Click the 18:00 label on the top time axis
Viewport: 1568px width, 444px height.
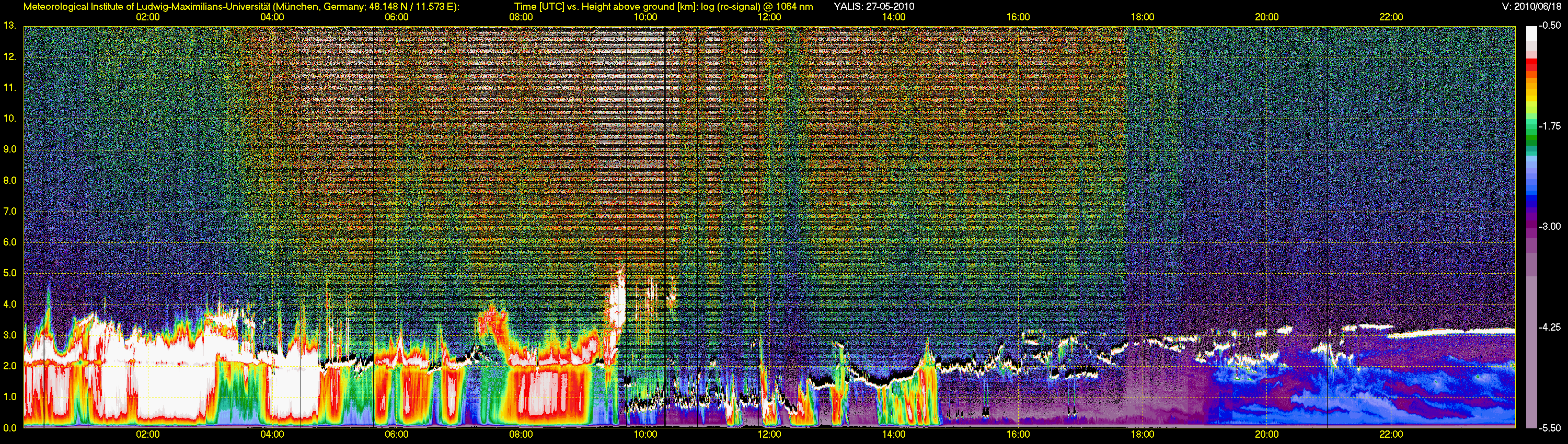(1143, 16)
